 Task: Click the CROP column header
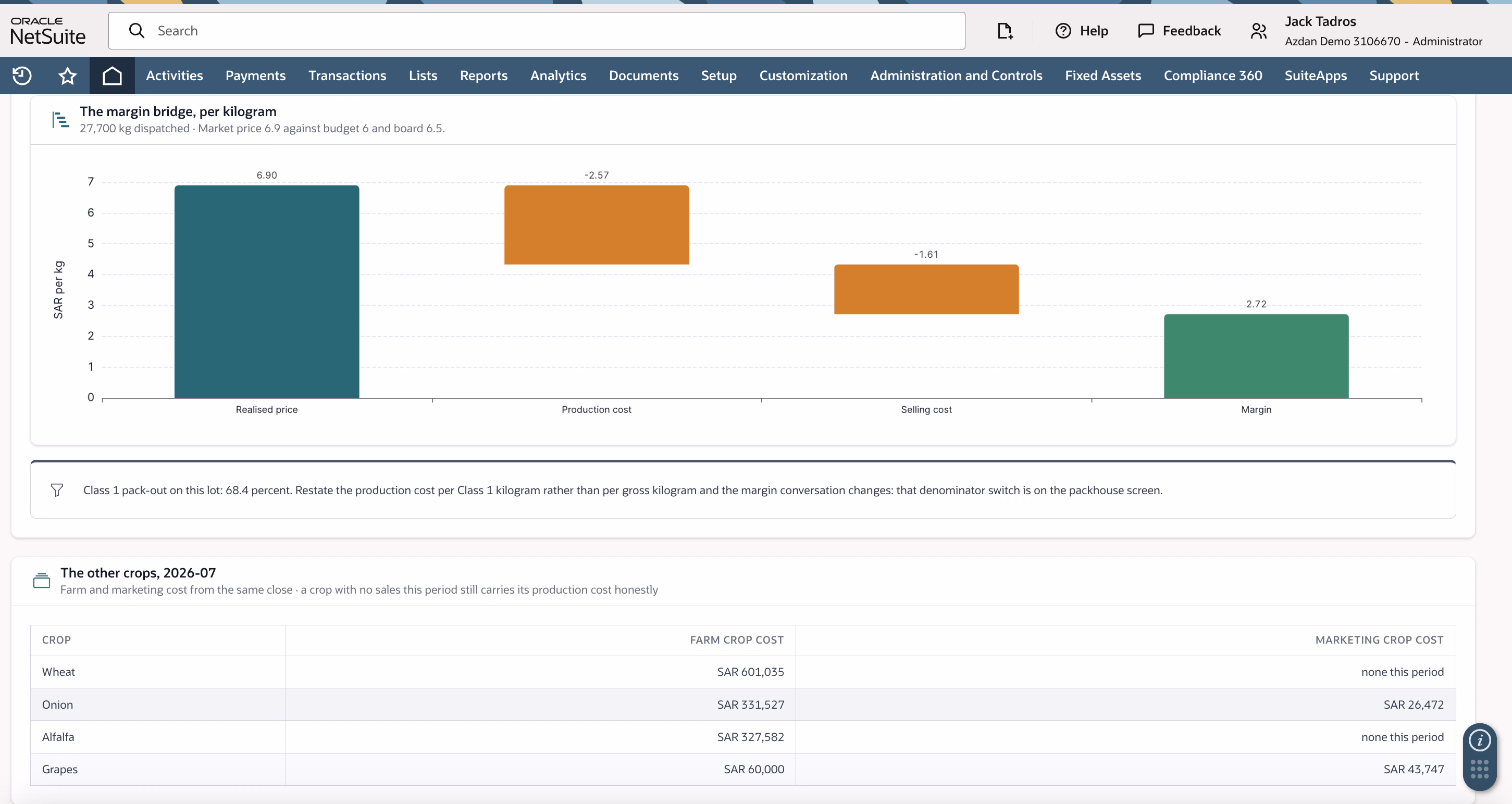56,640
